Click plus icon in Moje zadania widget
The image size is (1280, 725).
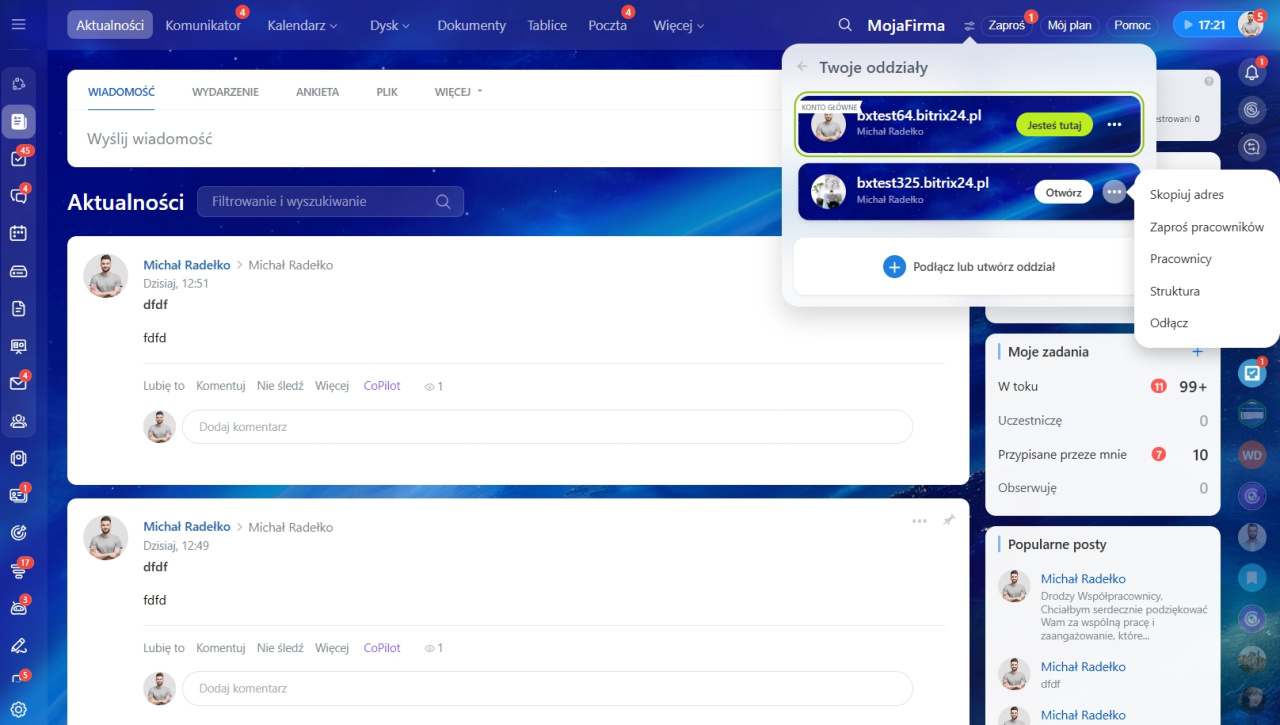coord(1198,352)
